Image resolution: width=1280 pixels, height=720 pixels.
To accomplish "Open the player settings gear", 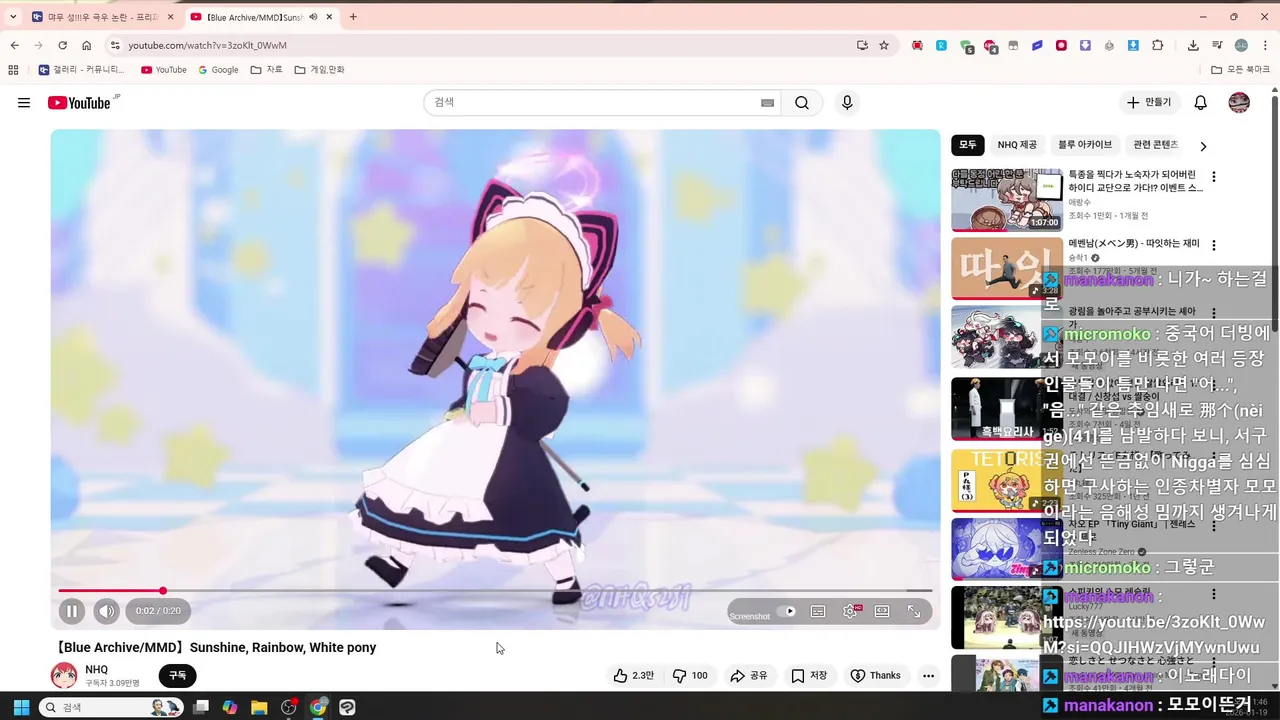I will [x=850, y=611].
